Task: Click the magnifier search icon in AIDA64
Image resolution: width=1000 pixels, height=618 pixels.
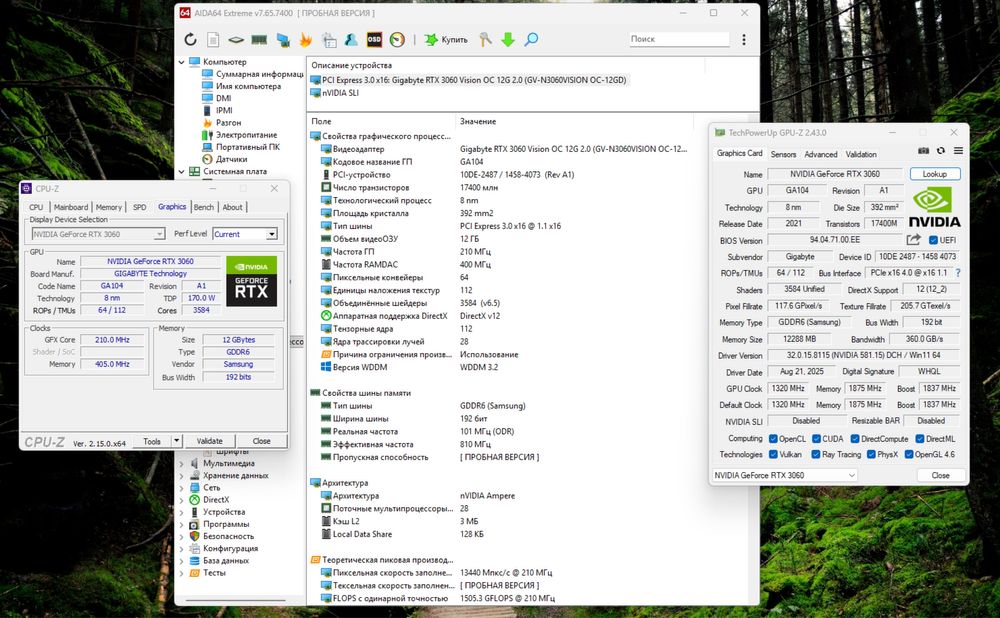Action: click(531, 40)
